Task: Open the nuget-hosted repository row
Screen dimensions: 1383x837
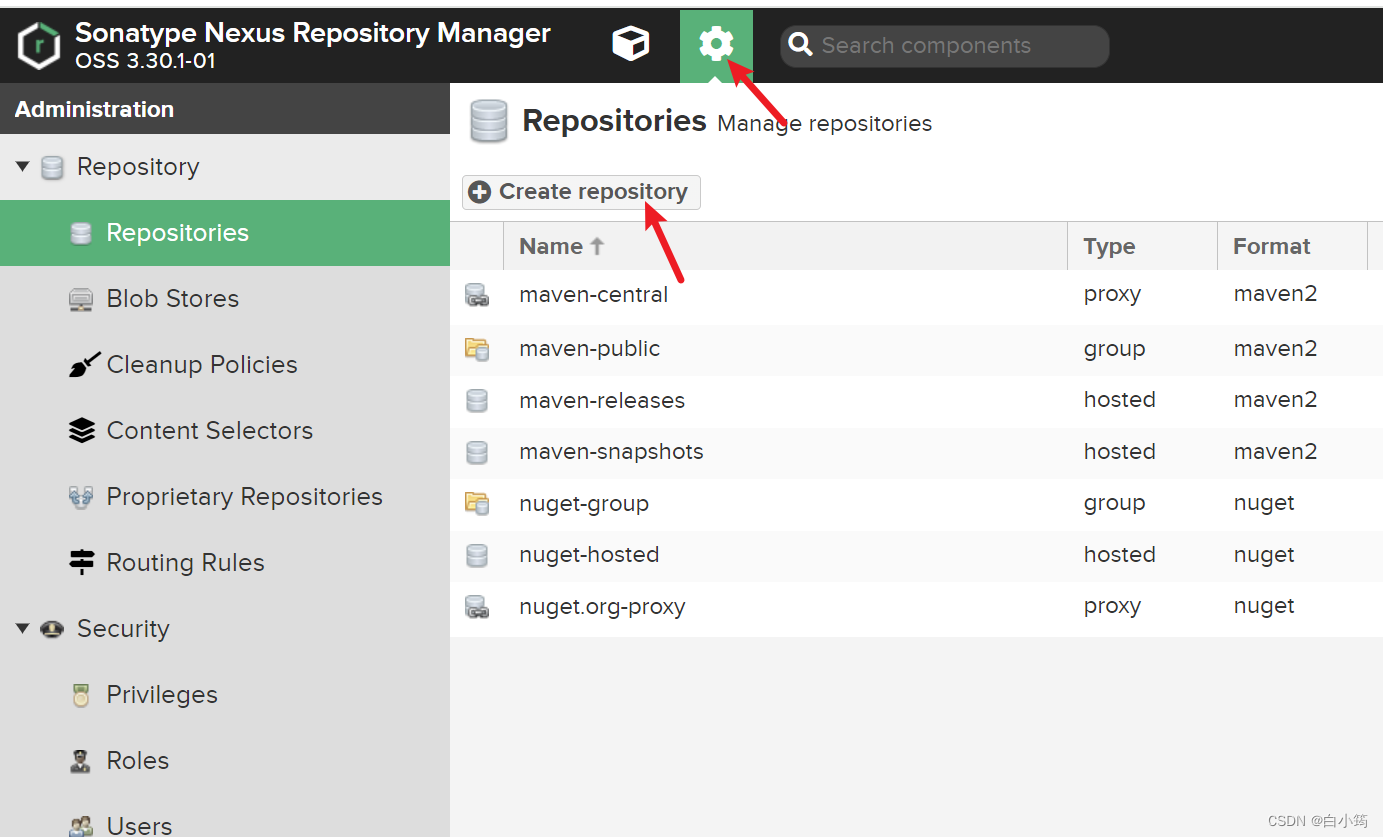Action: coord(916,555)
